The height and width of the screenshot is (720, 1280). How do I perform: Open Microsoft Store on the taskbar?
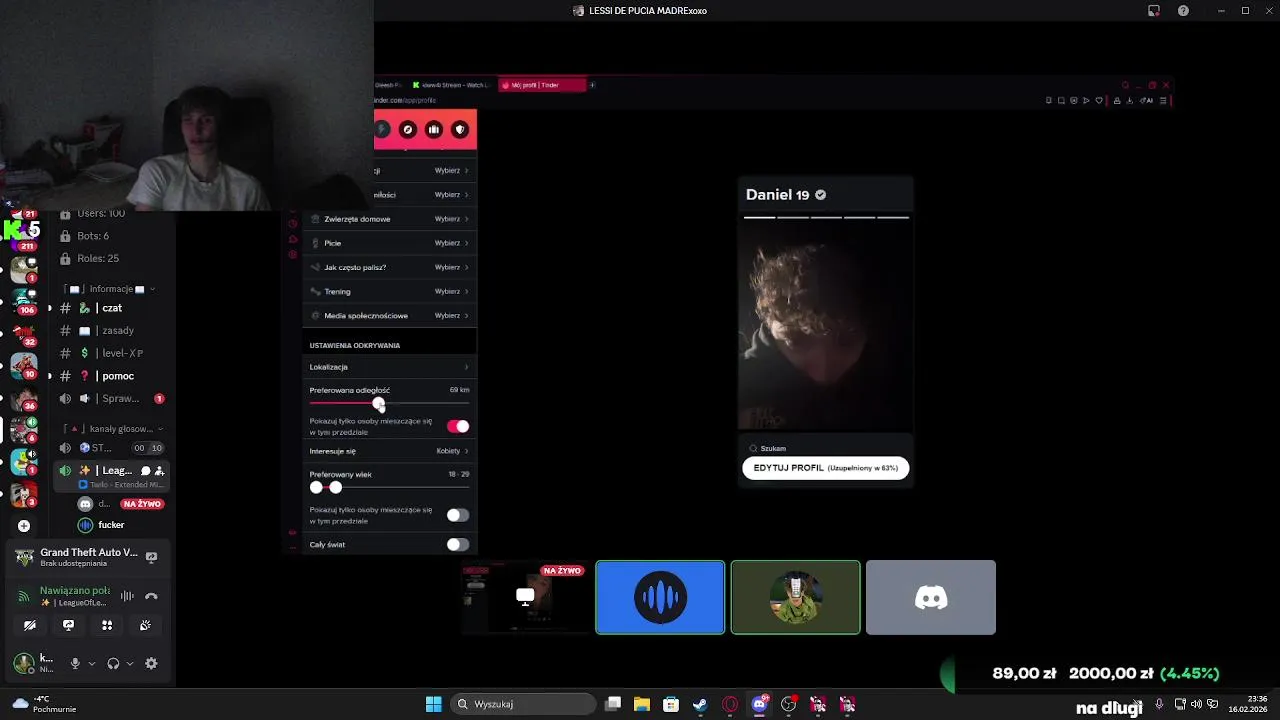671,704
